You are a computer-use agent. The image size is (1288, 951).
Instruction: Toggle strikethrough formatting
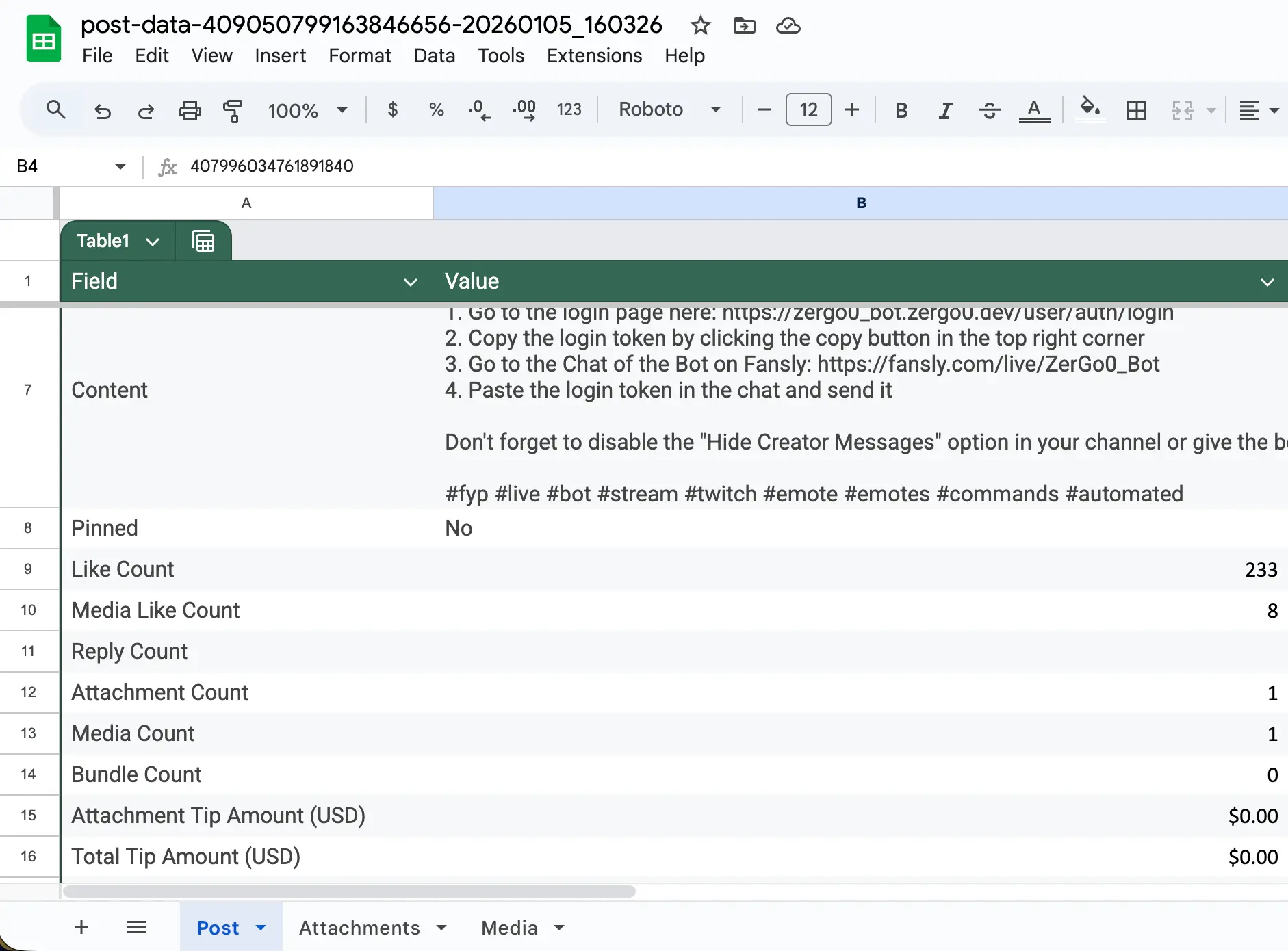click(x=989, y=109)
